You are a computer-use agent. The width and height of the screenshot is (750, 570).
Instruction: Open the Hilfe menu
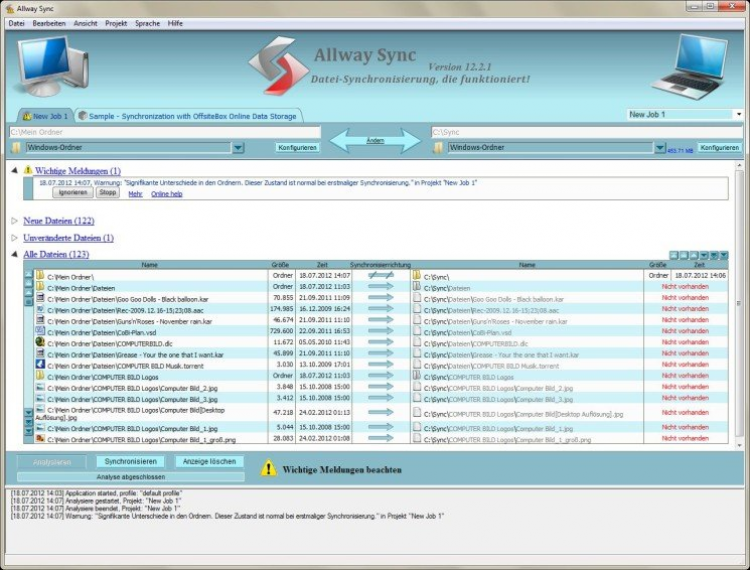tap(175, 23)
